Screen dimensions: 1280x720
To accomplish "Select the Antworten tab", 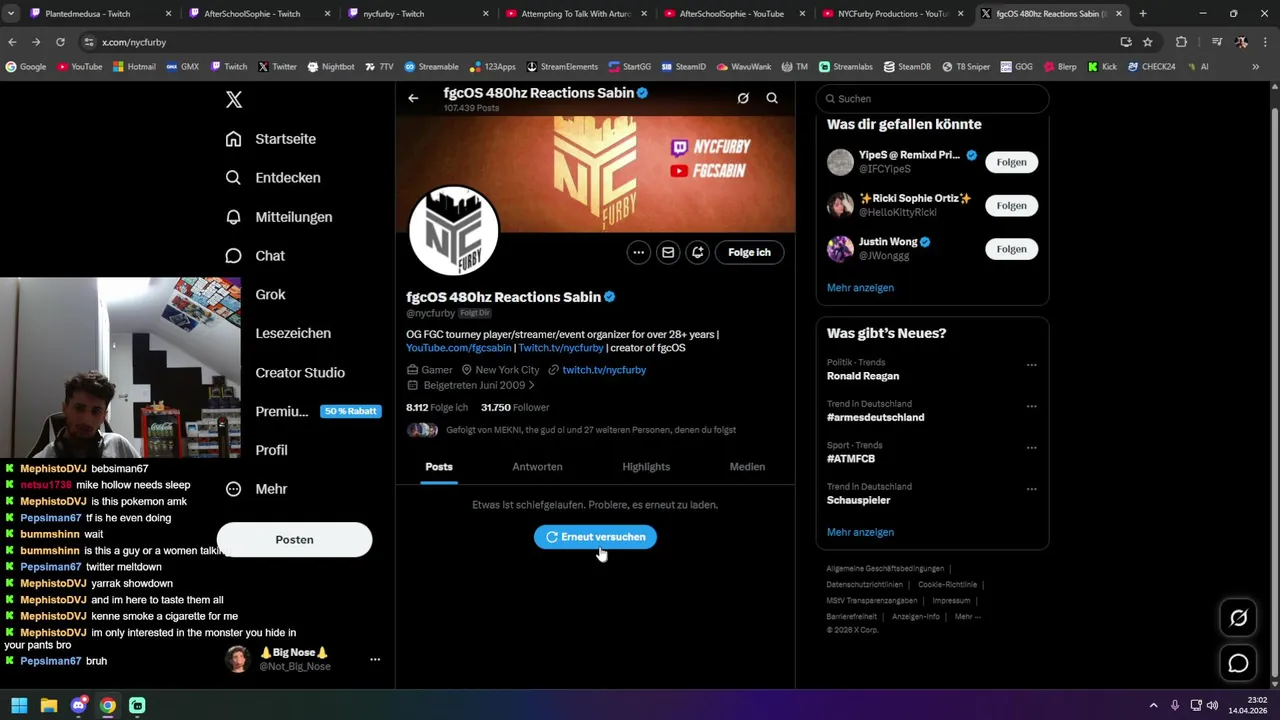I will (x=537, y=467).
